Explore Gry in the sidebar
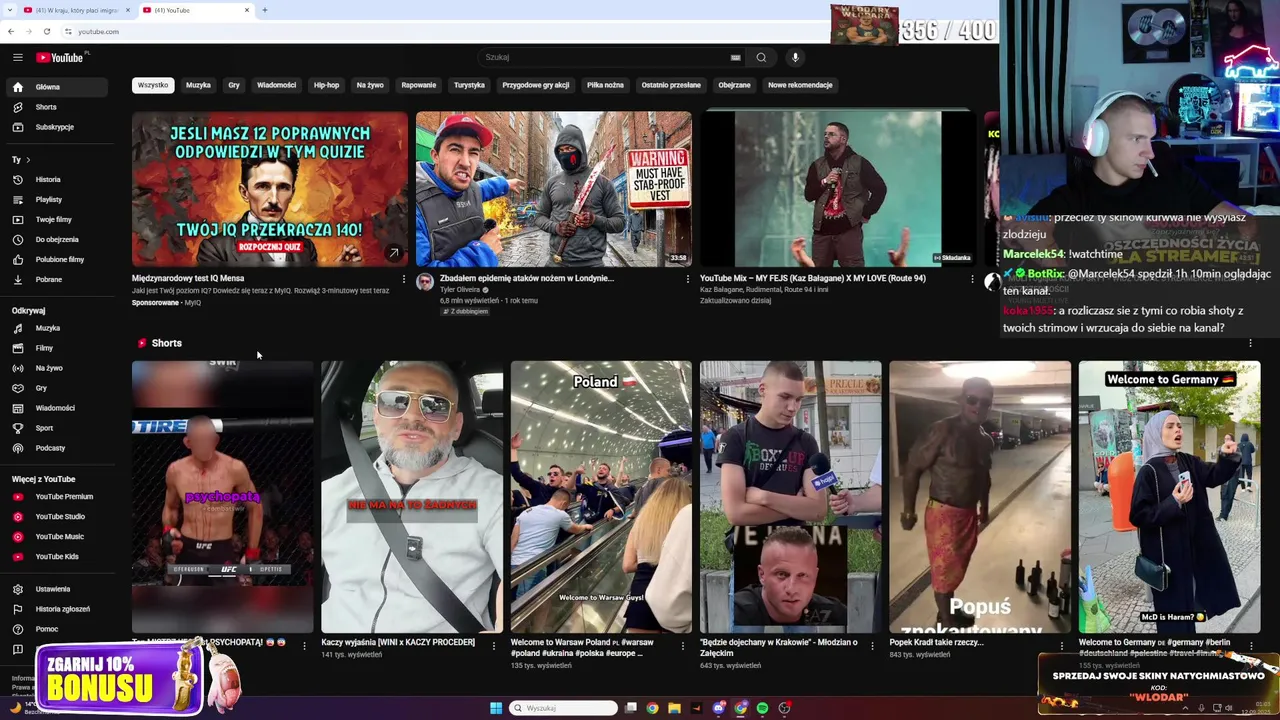This screenshot has height=720, width=1280. tap(56, 388)
